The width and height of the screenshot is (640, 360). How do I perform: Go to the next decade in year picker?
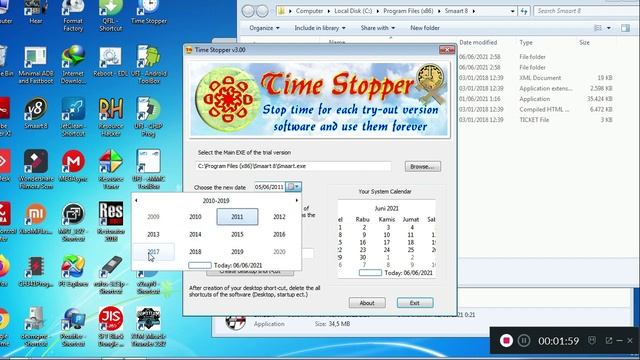tap(297, 200)
